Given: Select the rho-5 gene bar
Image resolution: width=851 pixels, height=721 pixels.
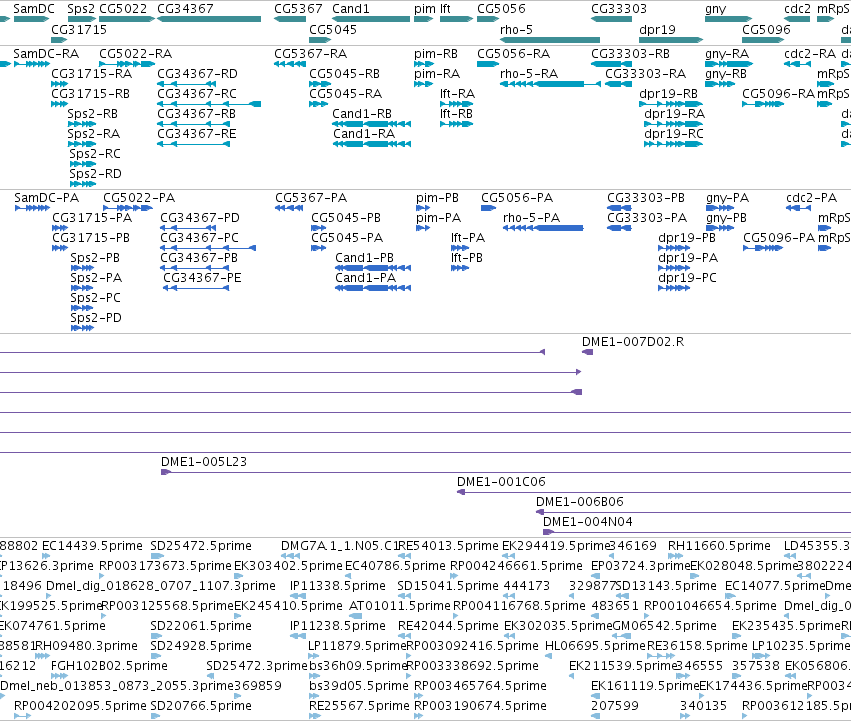Looking at the screenshot, I should coord(550,40).
